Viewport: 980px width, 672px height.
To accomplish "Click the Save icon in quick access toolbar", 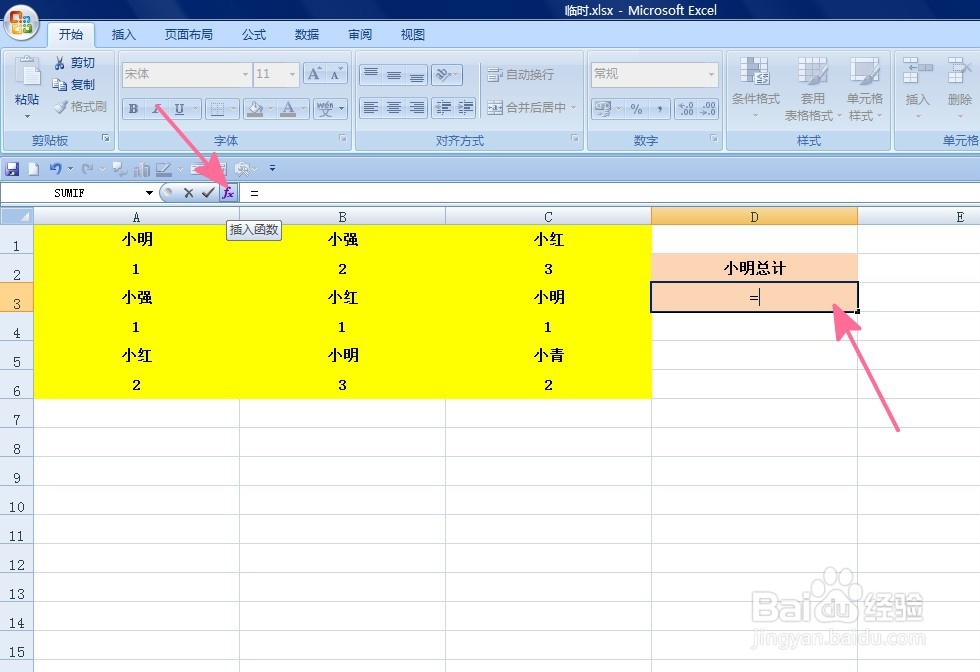I will pos(12,168).
